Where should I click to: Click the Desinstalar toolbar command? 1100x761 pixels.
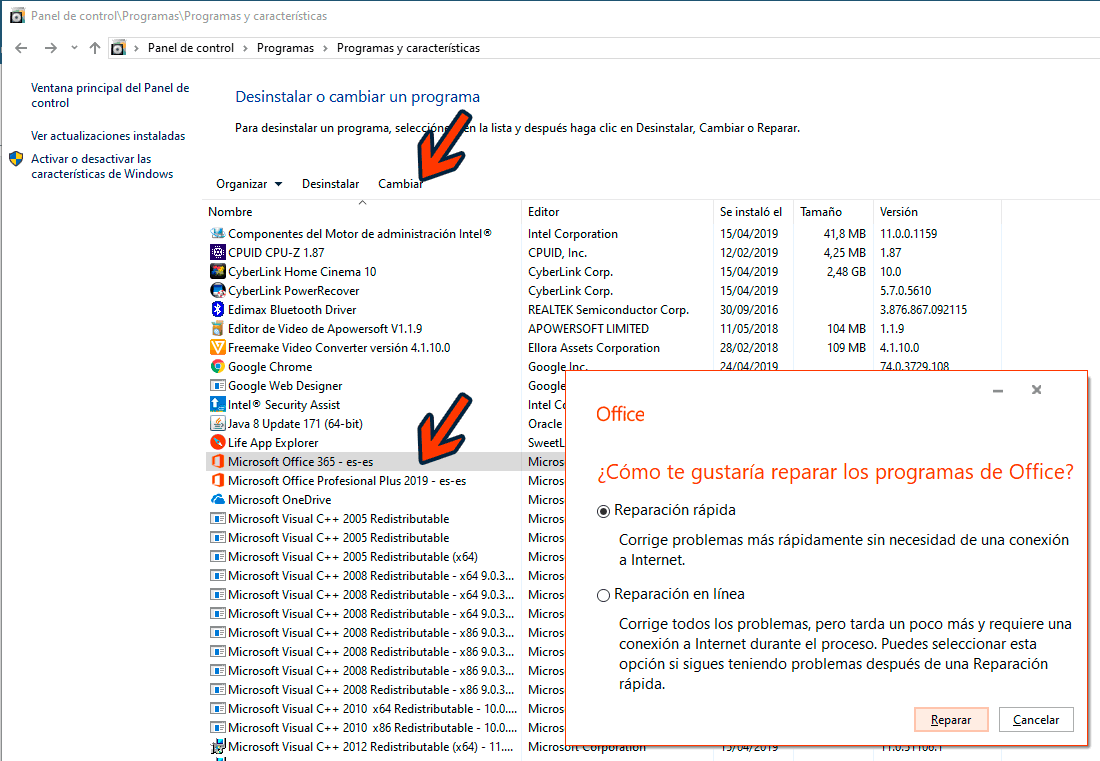pos(330,184)
